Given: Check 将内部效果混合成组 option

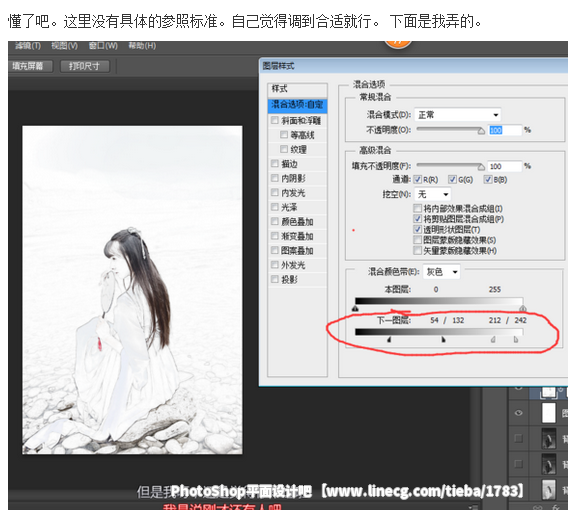Looking at the screenshot, I should [x=418, y=209].
